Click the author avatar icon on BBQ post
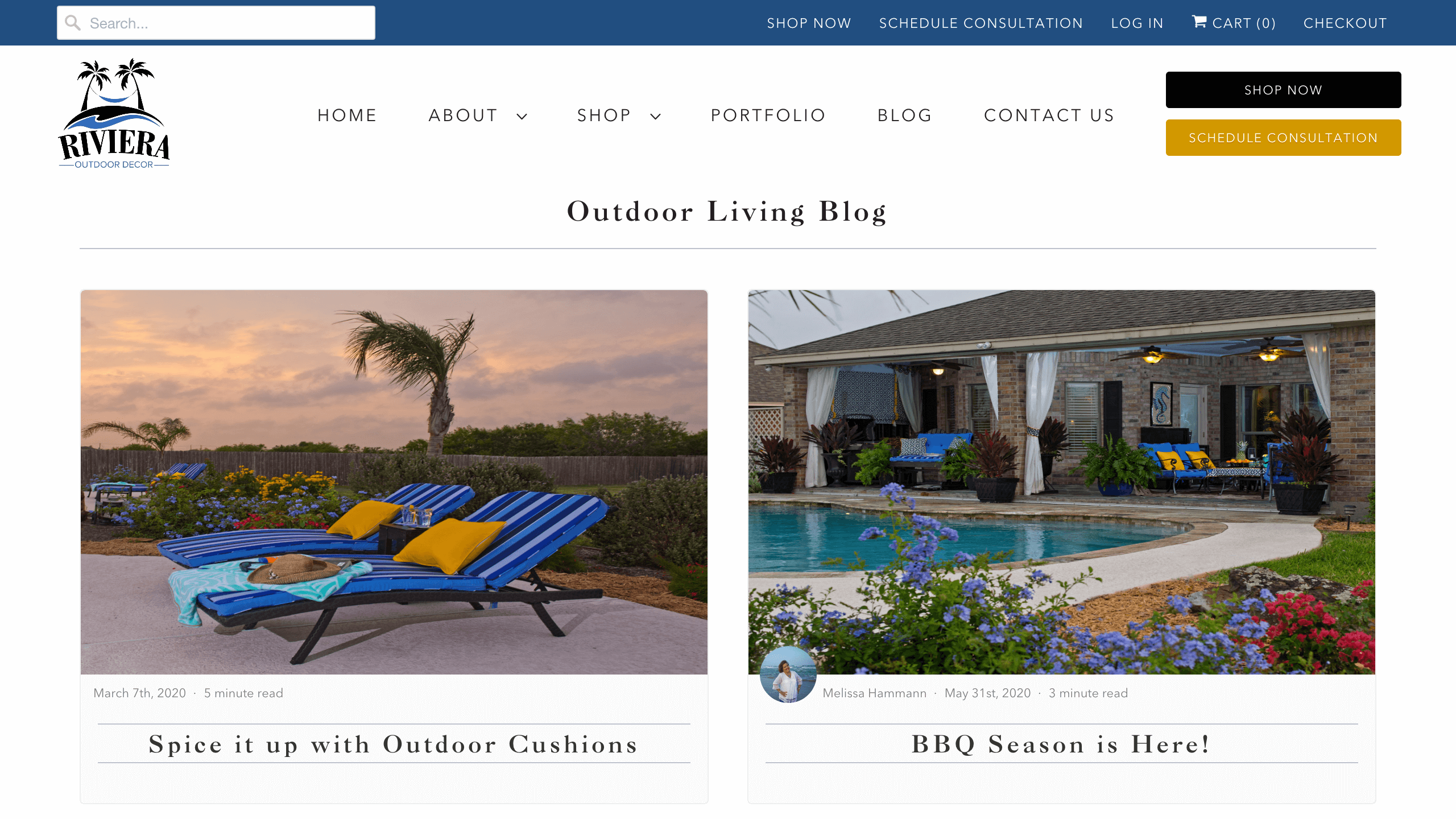The image size is (1456, 819). point(788,674)
